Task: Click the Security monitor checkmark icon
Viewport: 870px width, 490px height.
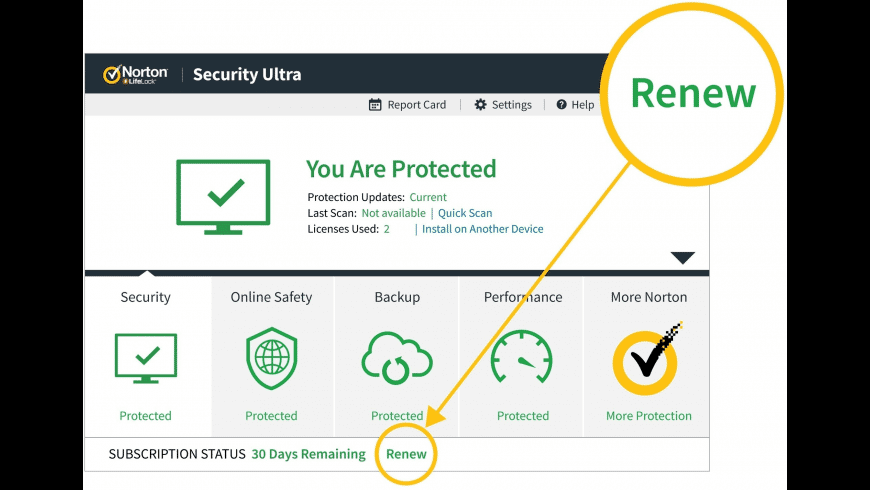Action: click(146, 358)
